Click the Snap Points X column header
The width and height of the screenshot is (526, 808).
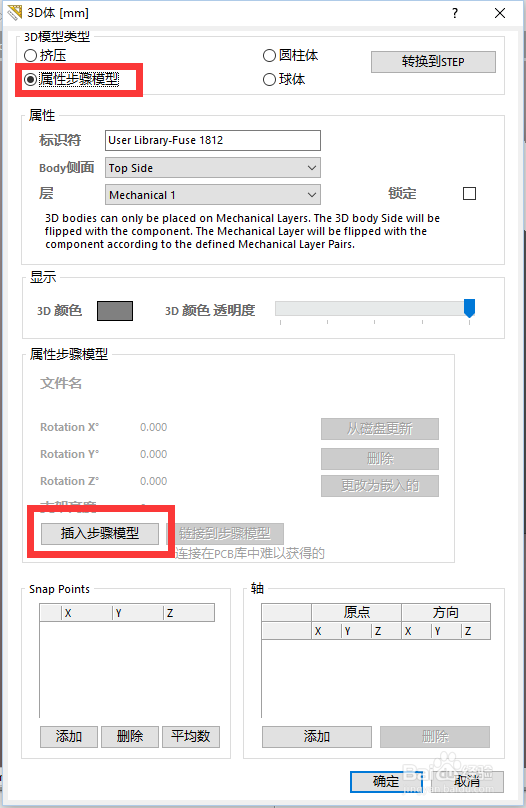pos(87,613)
